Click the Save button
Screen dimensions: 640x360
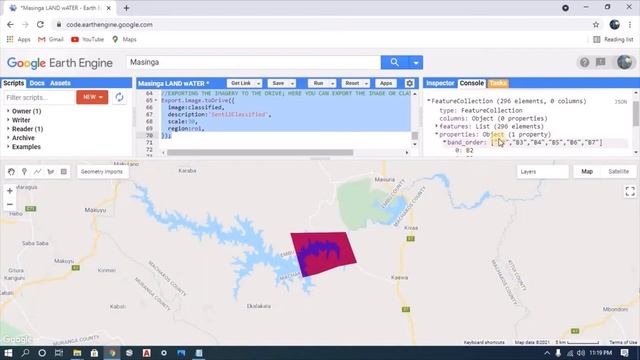pos(278,83)
